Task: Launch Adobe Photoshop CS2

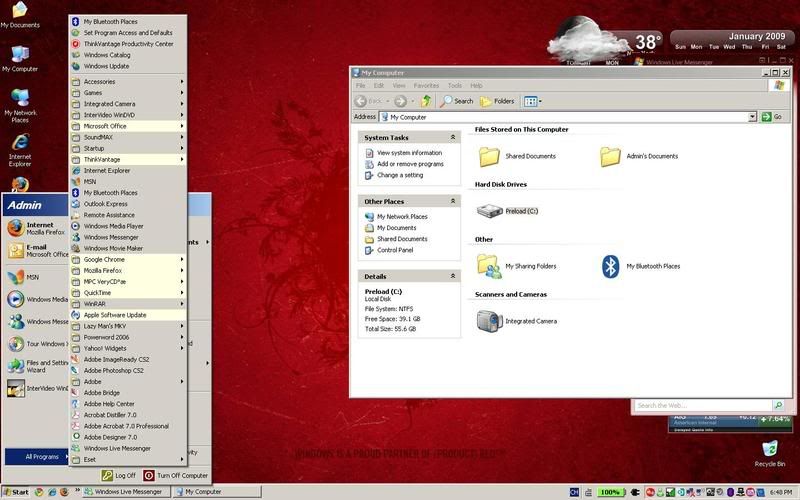Action: [x=128, y=370]
